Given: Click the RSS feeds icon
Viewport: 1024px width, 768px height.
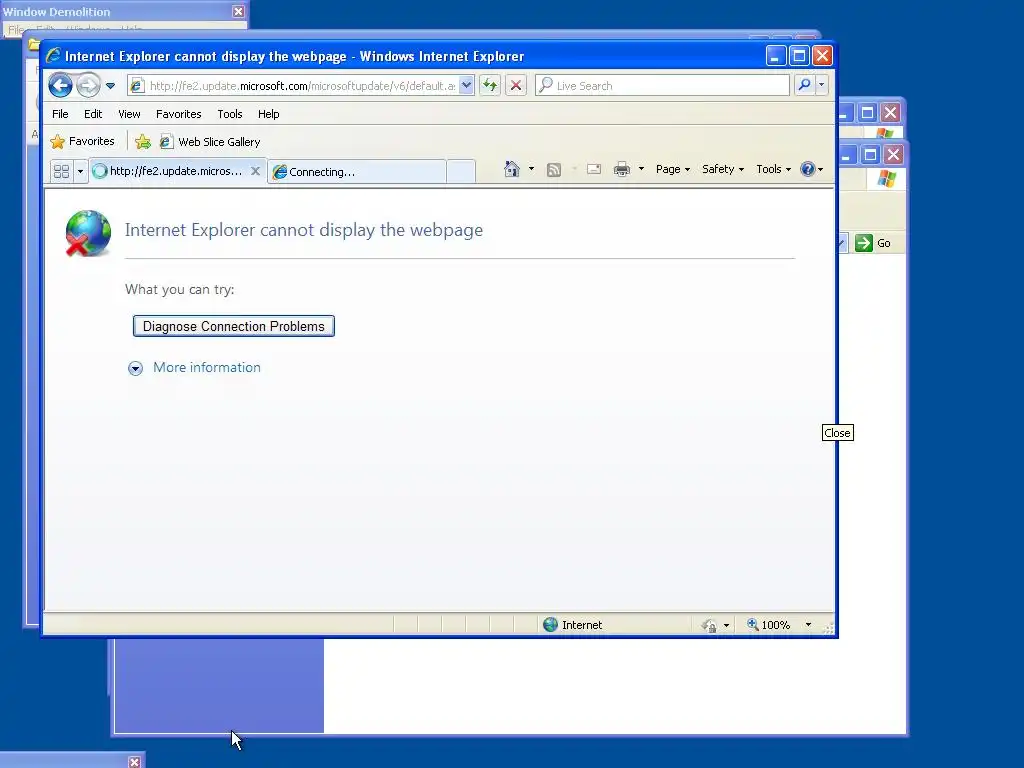Looking at the screenshot, I should tap(554, 170).
